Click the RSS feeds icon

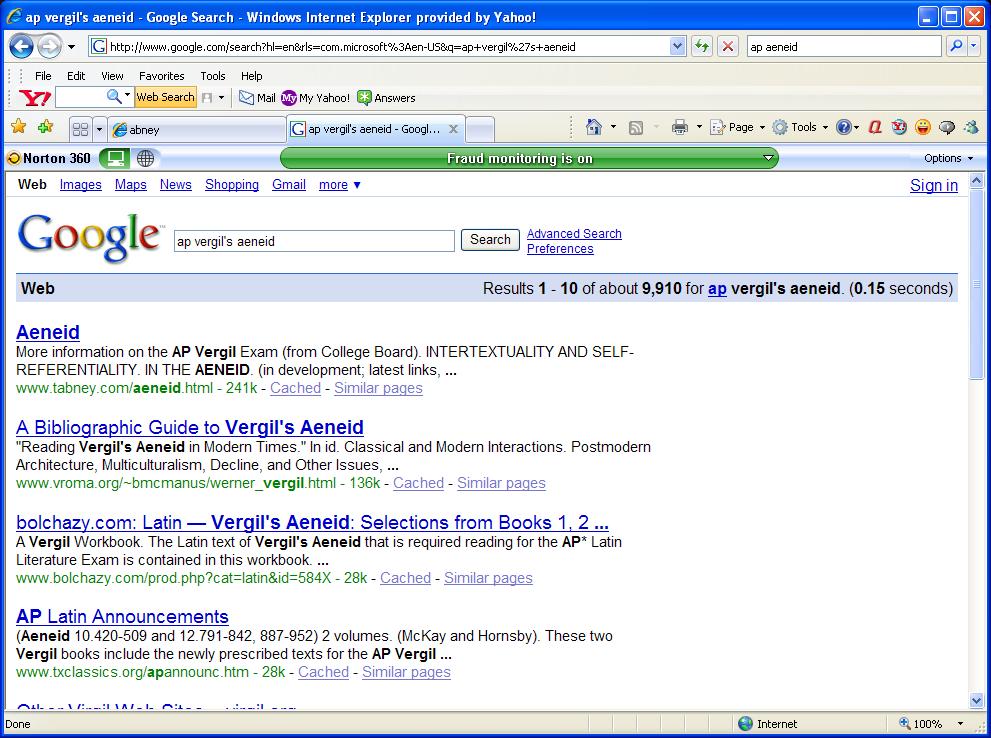[x=636, y=128]
